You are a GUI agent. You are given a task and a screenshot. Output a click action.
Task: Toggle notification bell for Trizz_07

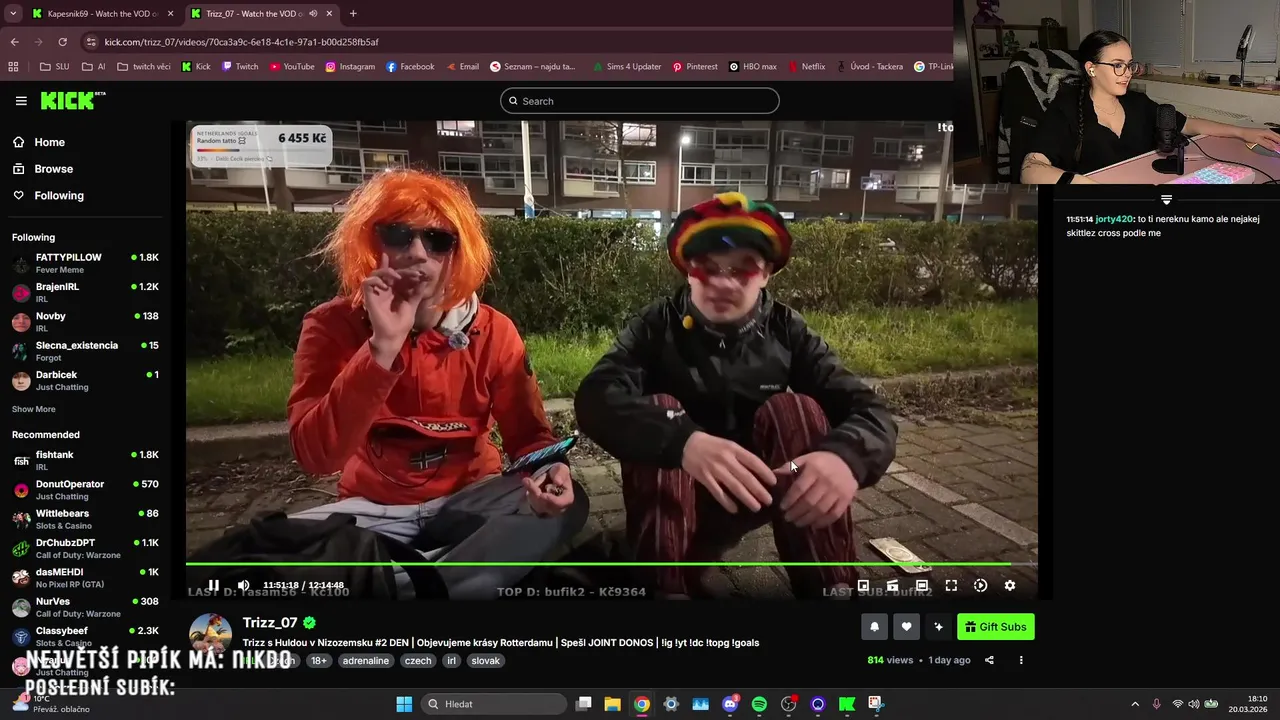[x=874, y=627]
